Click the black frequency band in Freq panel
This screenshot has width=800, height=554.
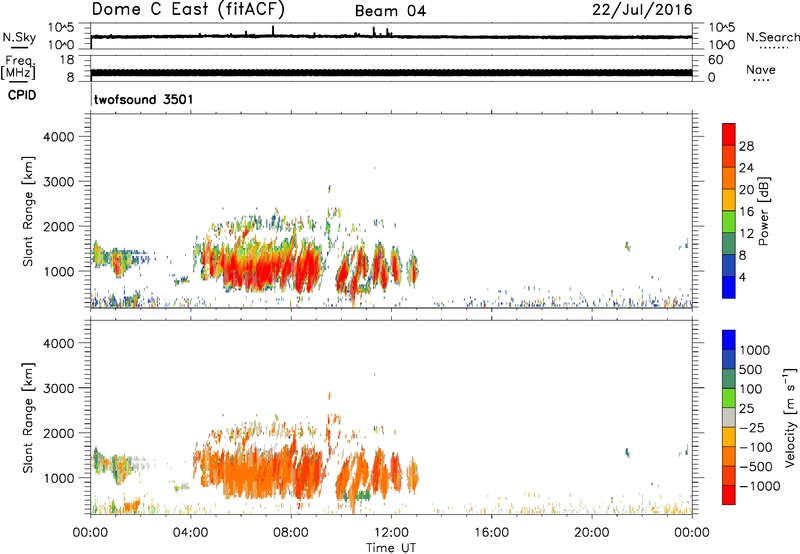(391, 73)
